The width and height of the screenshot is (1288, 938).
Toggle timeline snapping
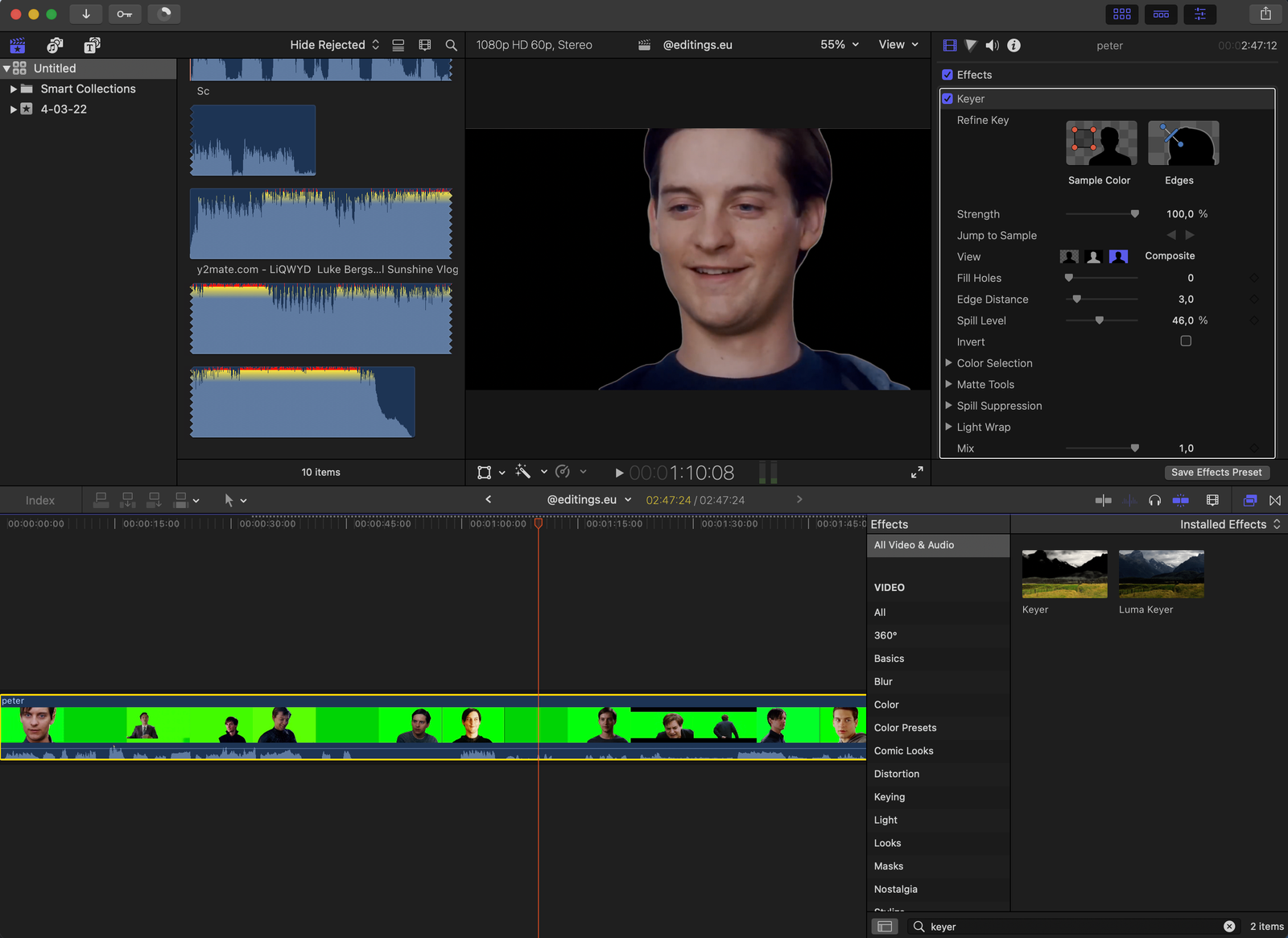pyautogui.click(x=1181, y=501)
